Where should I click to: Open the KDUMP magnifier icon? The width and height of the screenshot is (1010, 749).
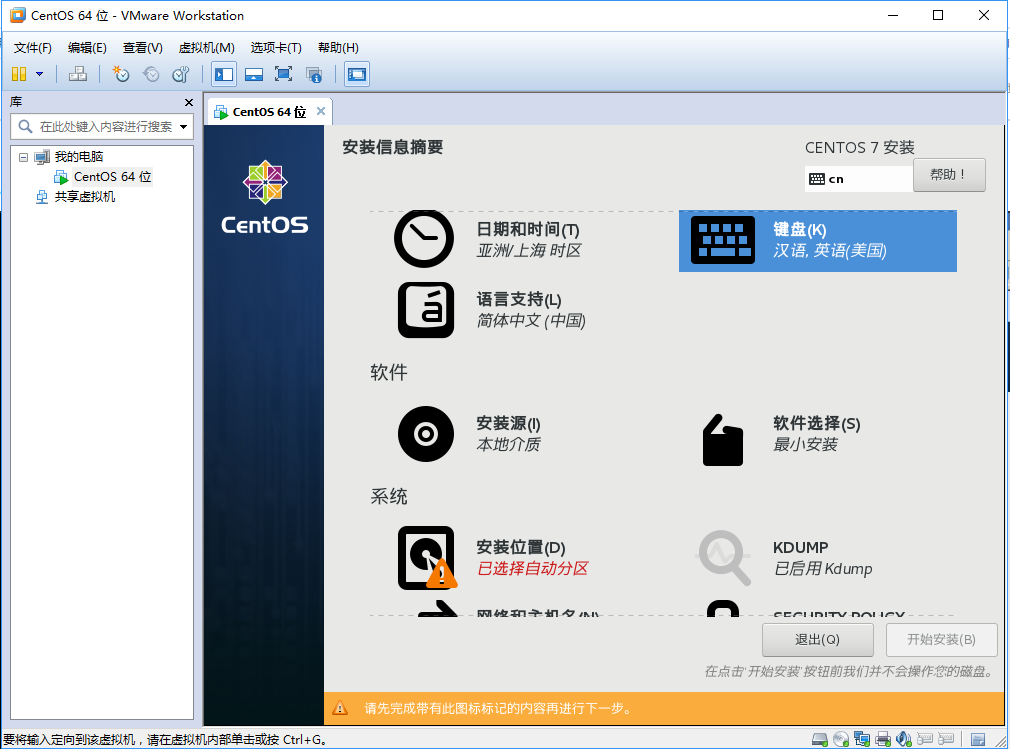[x=724, y=557]
